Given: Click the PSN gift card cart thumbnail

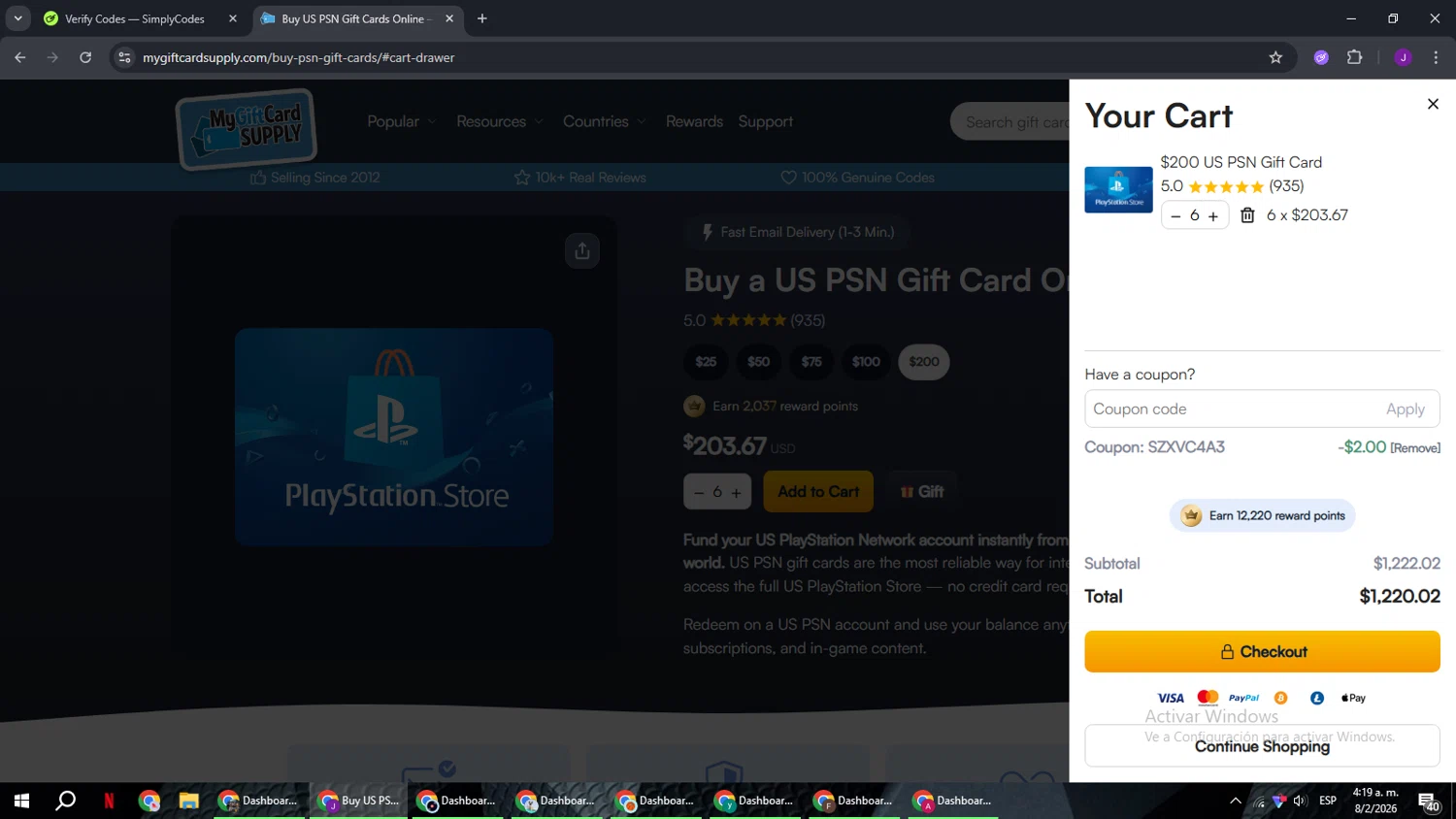Looking at the screenshot, I should tap(1118, 190).
